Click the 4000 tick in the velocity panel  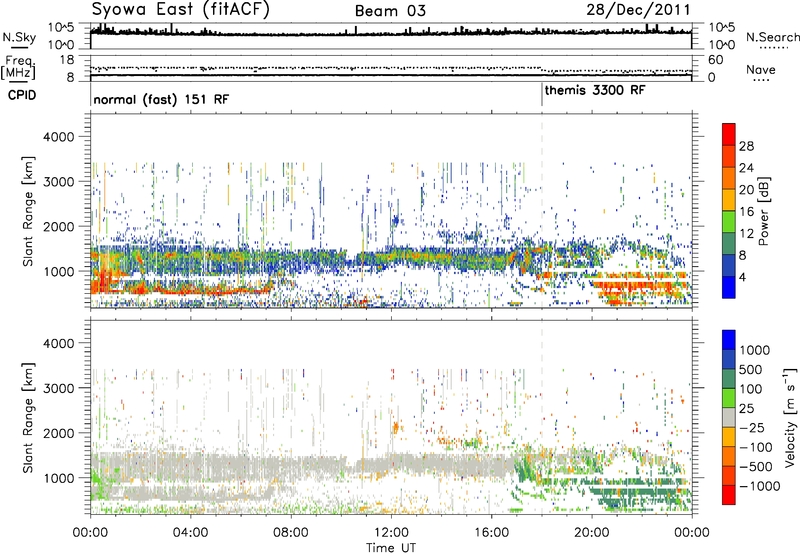tap(58, 343)
